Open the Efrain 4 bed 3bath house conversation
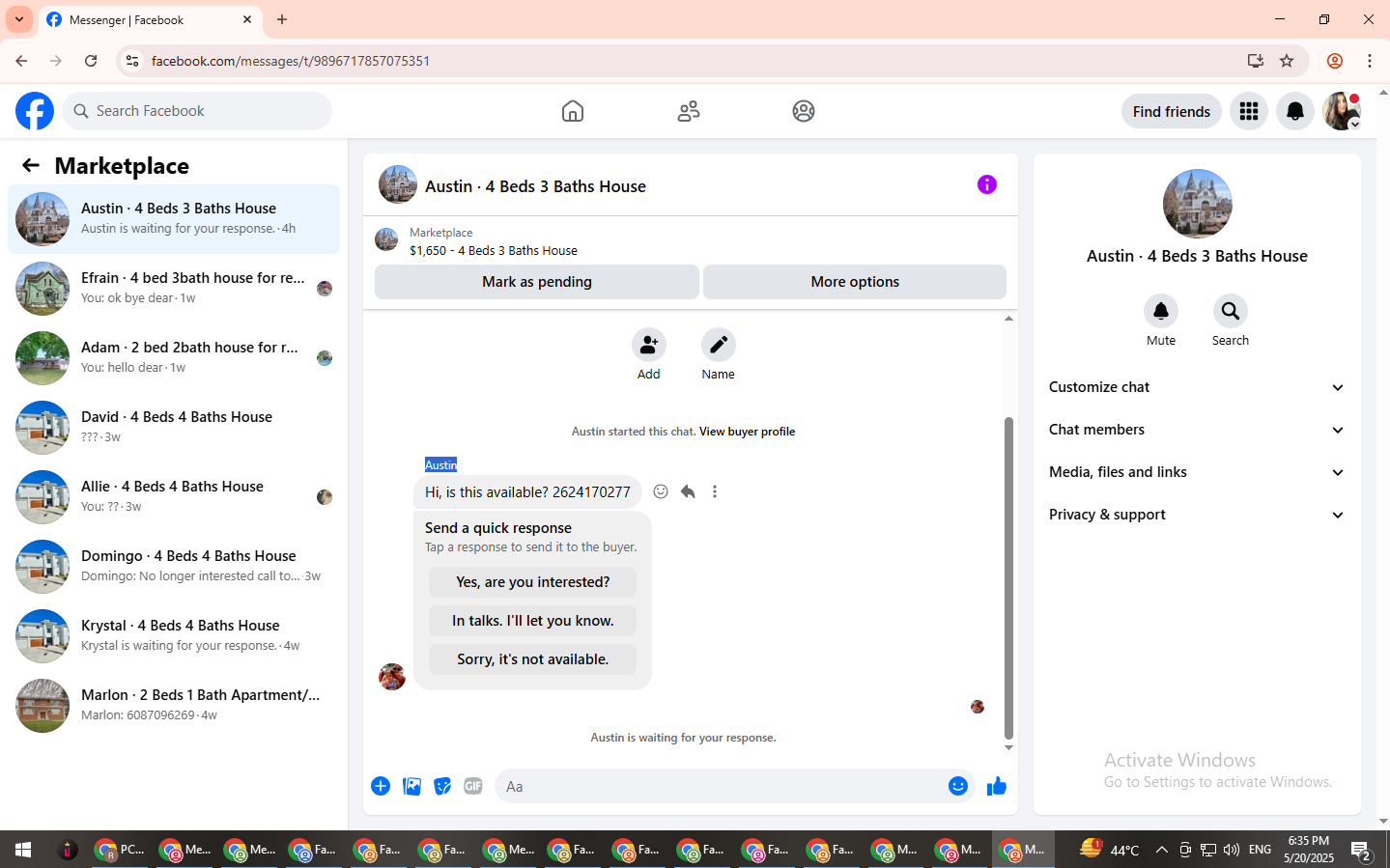1390x868 pixels. [x=174, y=289]
